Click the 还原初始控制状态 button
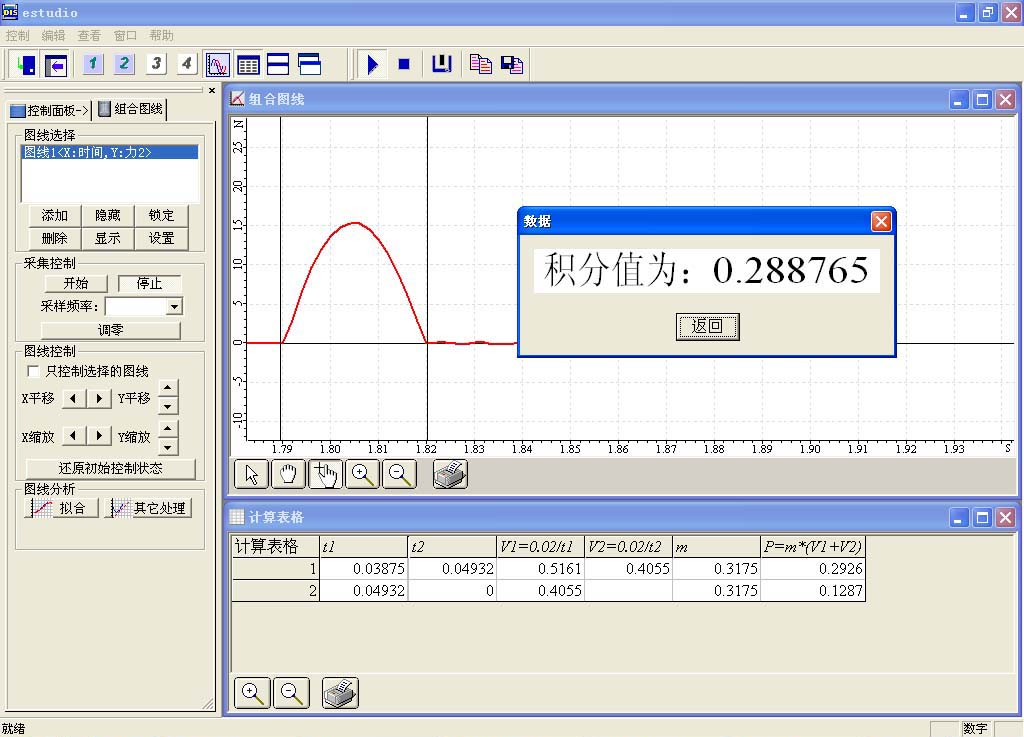Screen dimensions: 1024x737 (110, 468)
